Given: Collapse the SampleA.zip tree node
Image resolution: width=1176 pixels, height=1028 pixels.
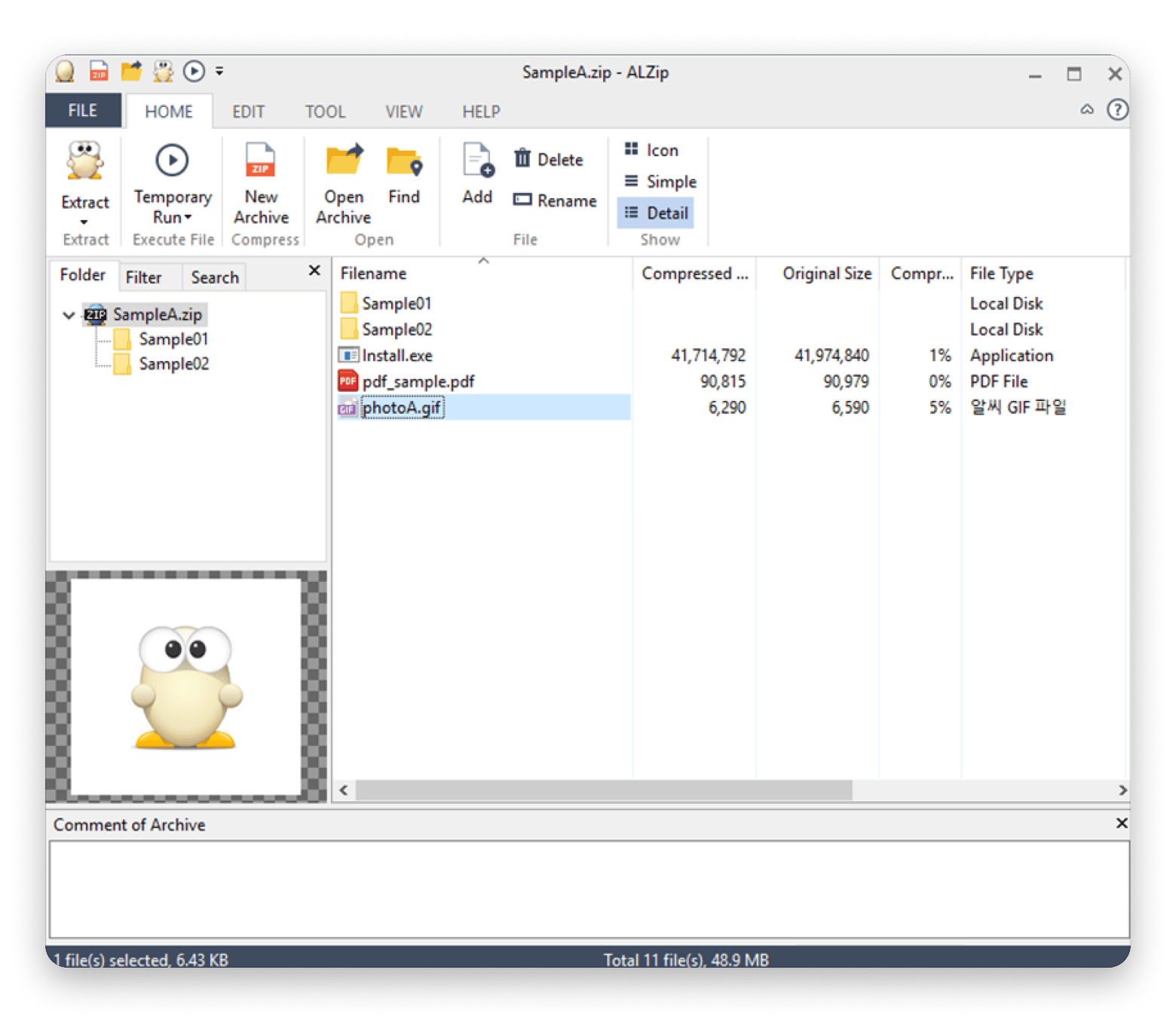Looking at the screenshot, I should tap(69, 315).
